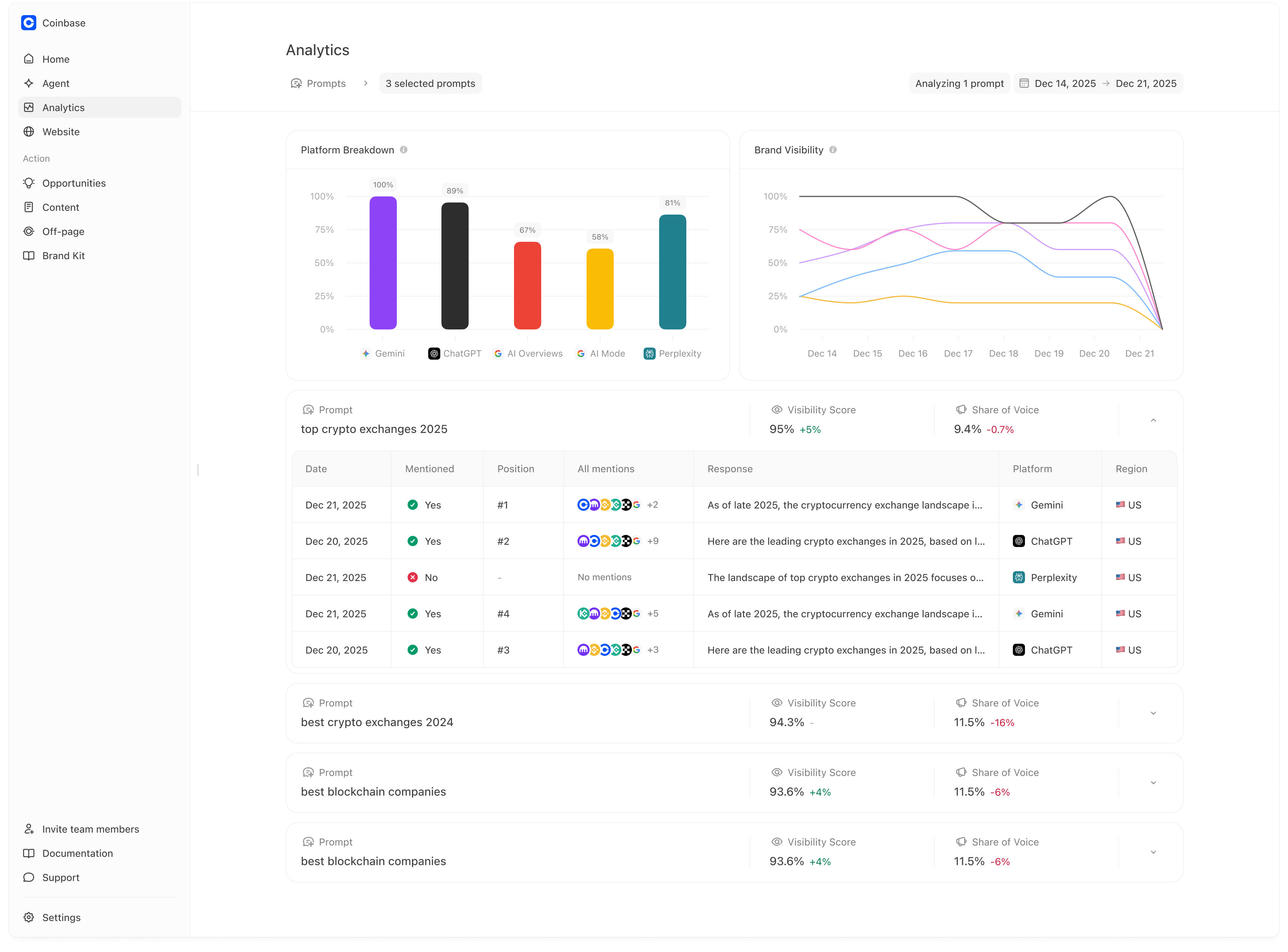The width and height of the screenshot is (1288, 952).
Task: Collapse the top crypto exchanges 2025 card
Action: [x=1153, y=420]
